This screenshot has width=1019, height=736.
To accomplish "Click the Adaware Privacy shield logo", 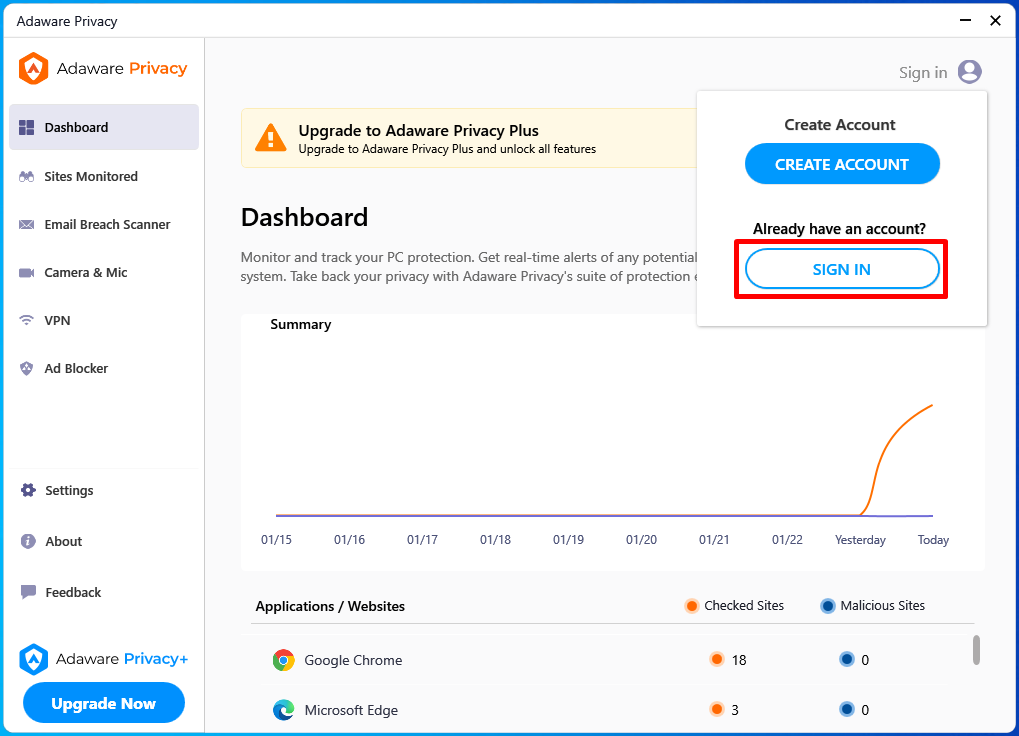I will (x=33, y=68).
